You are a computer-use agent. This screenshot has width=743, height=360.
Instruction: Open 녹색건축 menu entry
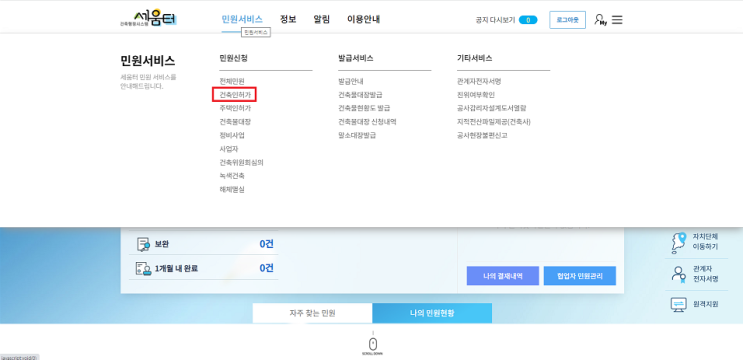pos(232,176)
